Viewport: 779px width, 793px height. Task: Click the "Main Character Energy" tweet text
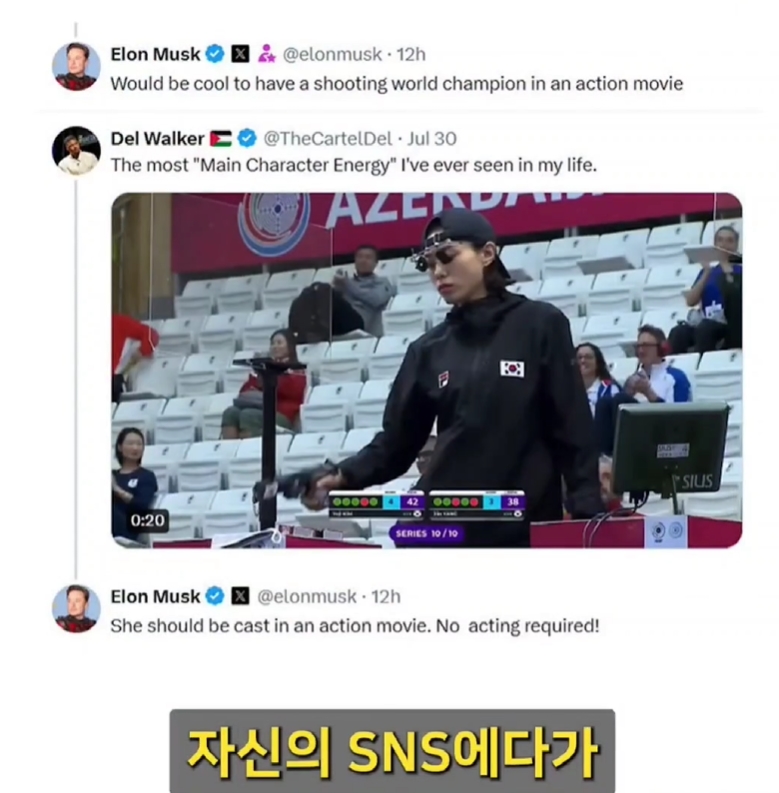click(354, 165)
